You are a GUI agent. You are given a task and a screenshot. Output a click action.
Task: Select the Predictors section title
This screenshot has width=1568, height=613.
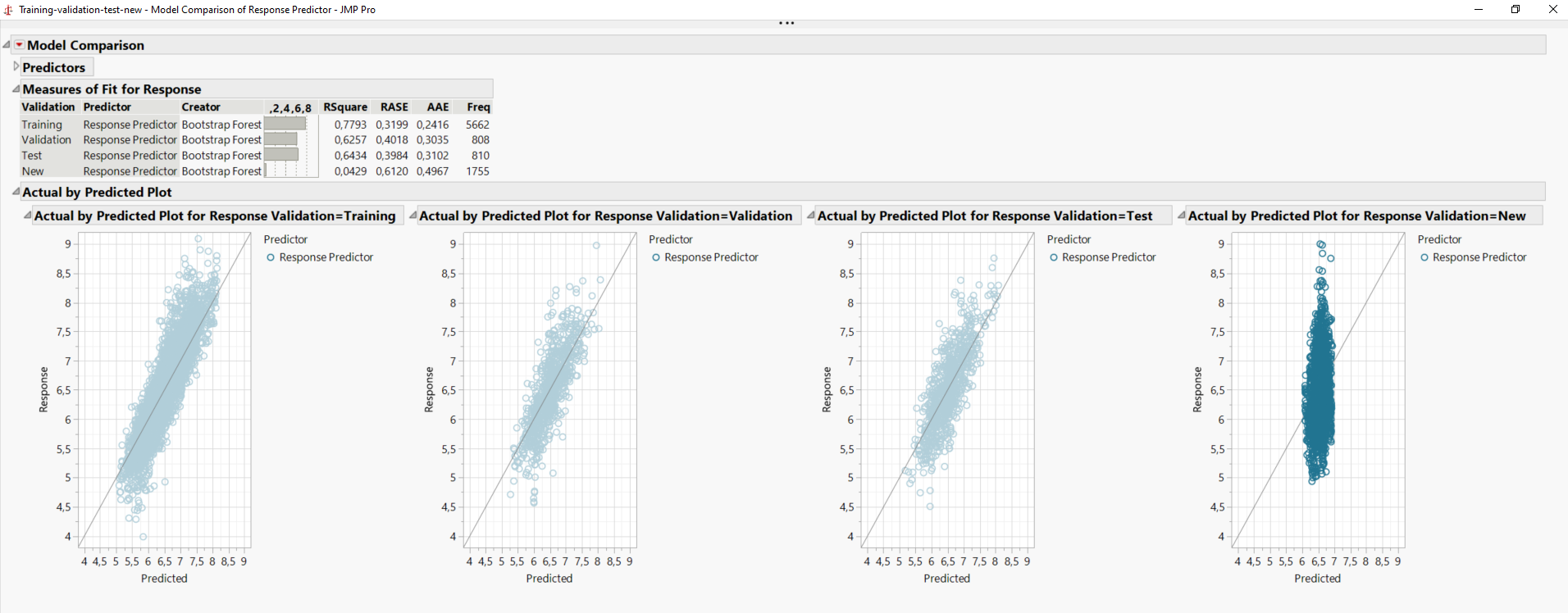point(54,67)
